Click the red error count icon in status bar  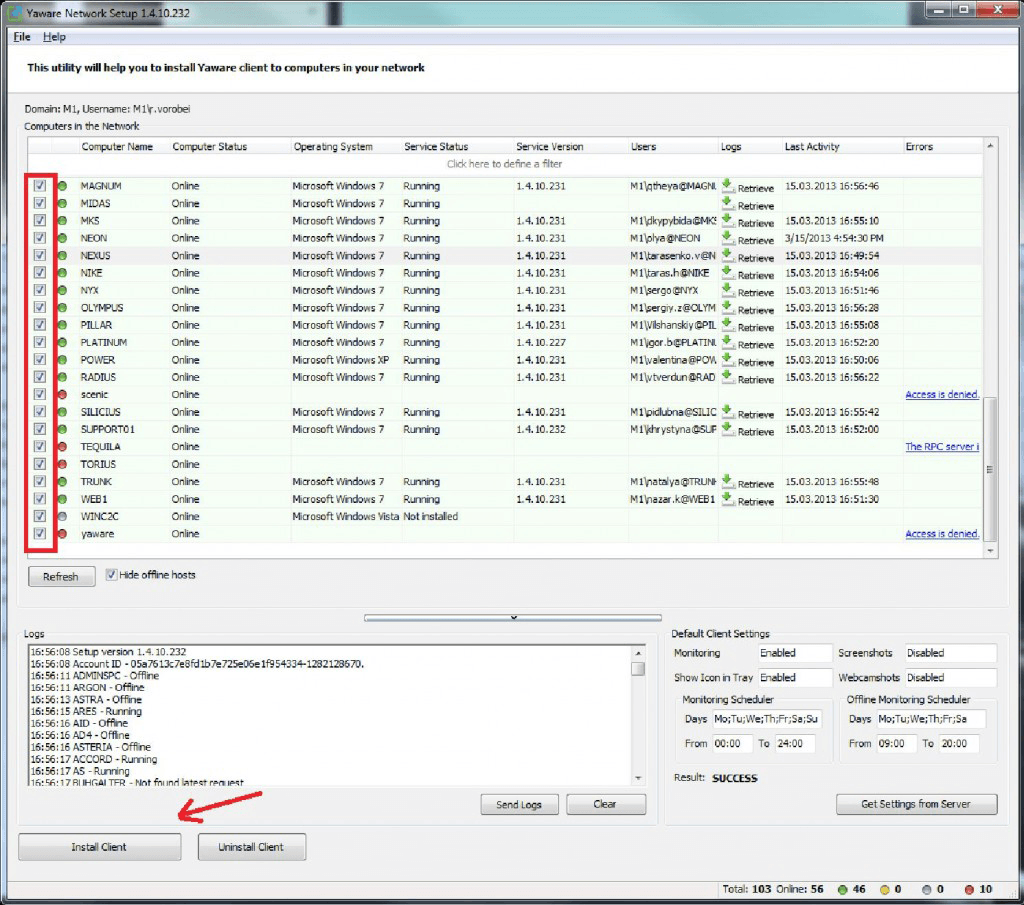969,889
